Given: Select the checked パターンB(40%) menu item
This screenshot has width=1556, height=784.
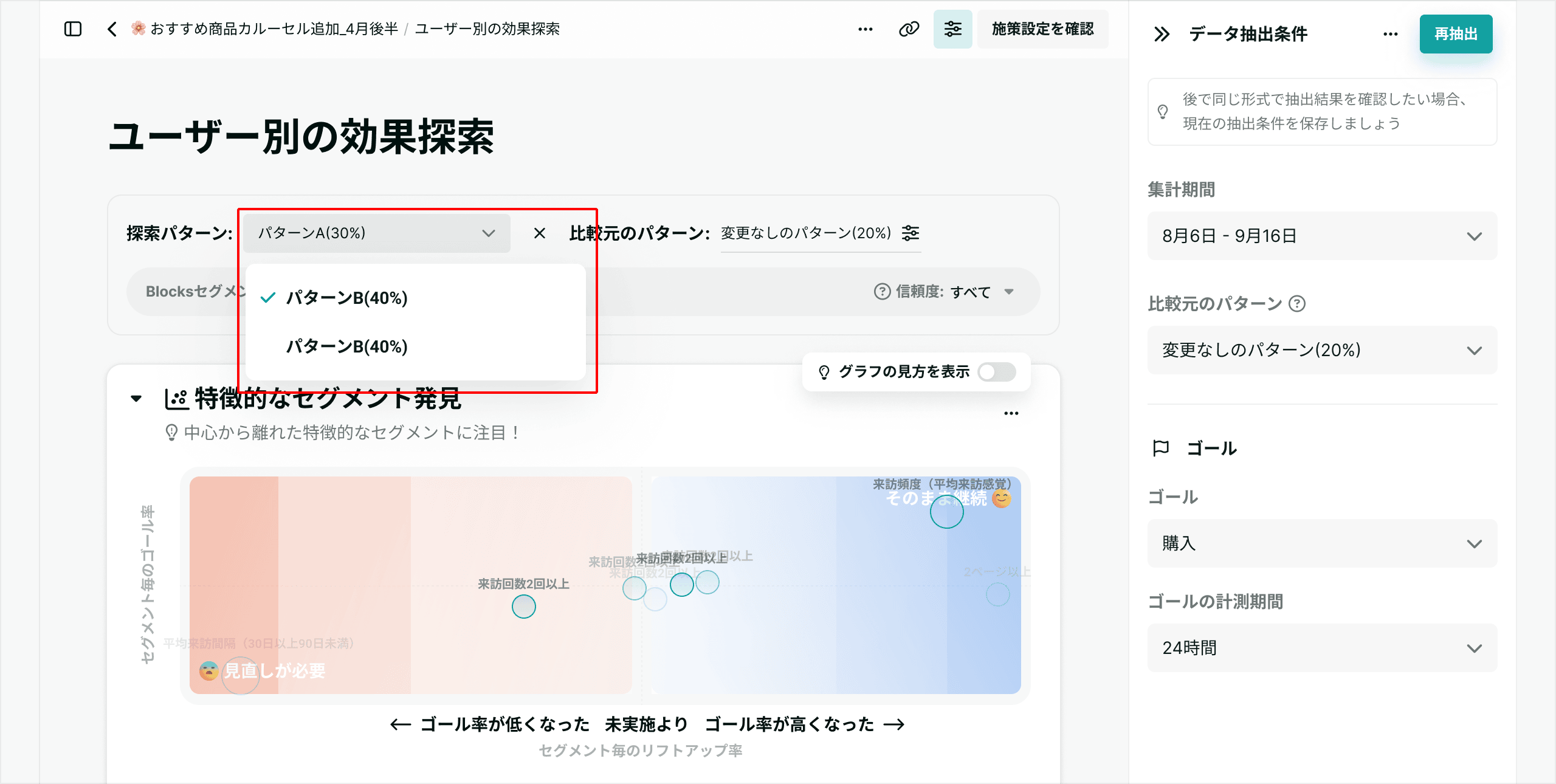Looking at the screenshot, I should (416, 298).
